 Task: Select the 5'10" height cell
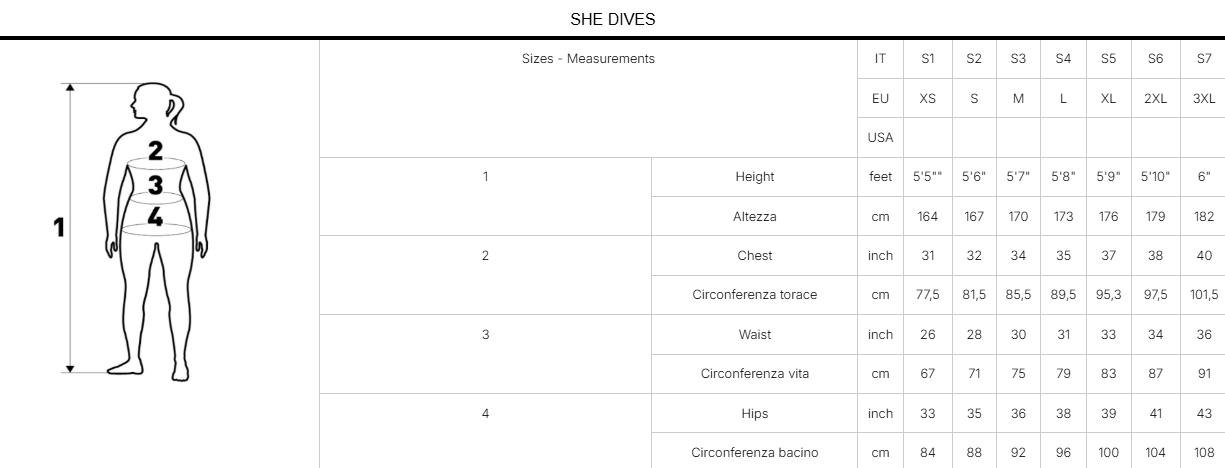tap(1155, 177)
